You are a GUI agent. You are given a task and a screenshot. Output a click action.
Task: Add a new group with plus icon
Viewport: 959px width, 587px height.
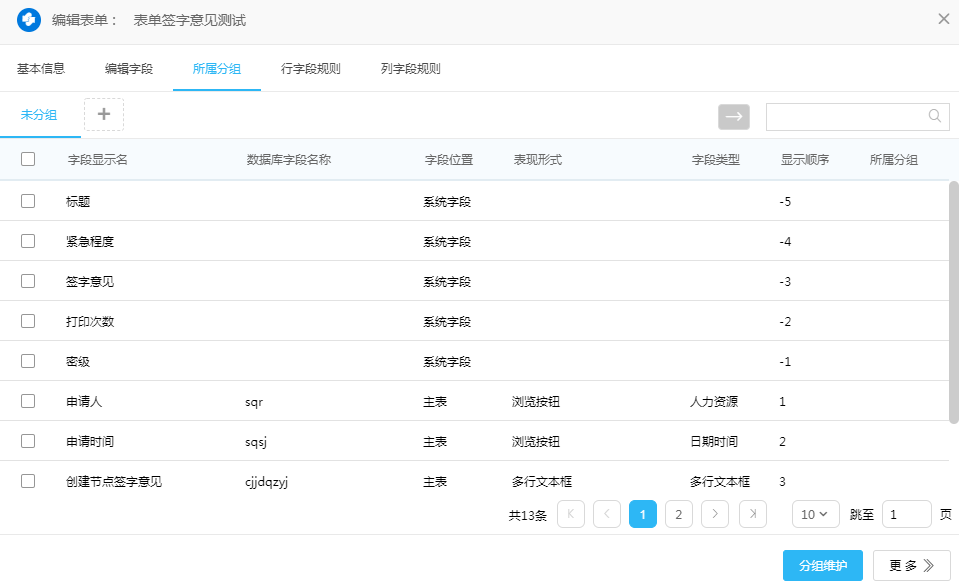[x=104, y=114]
